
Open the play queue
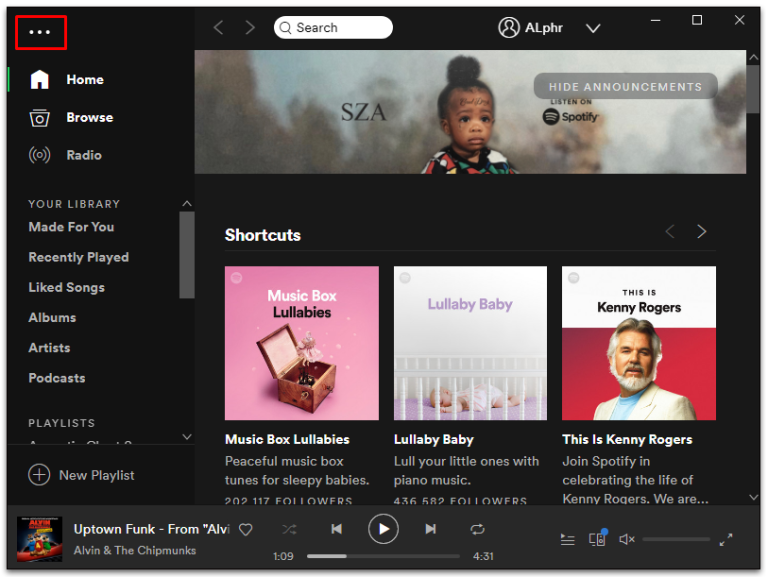coord(568,540)
